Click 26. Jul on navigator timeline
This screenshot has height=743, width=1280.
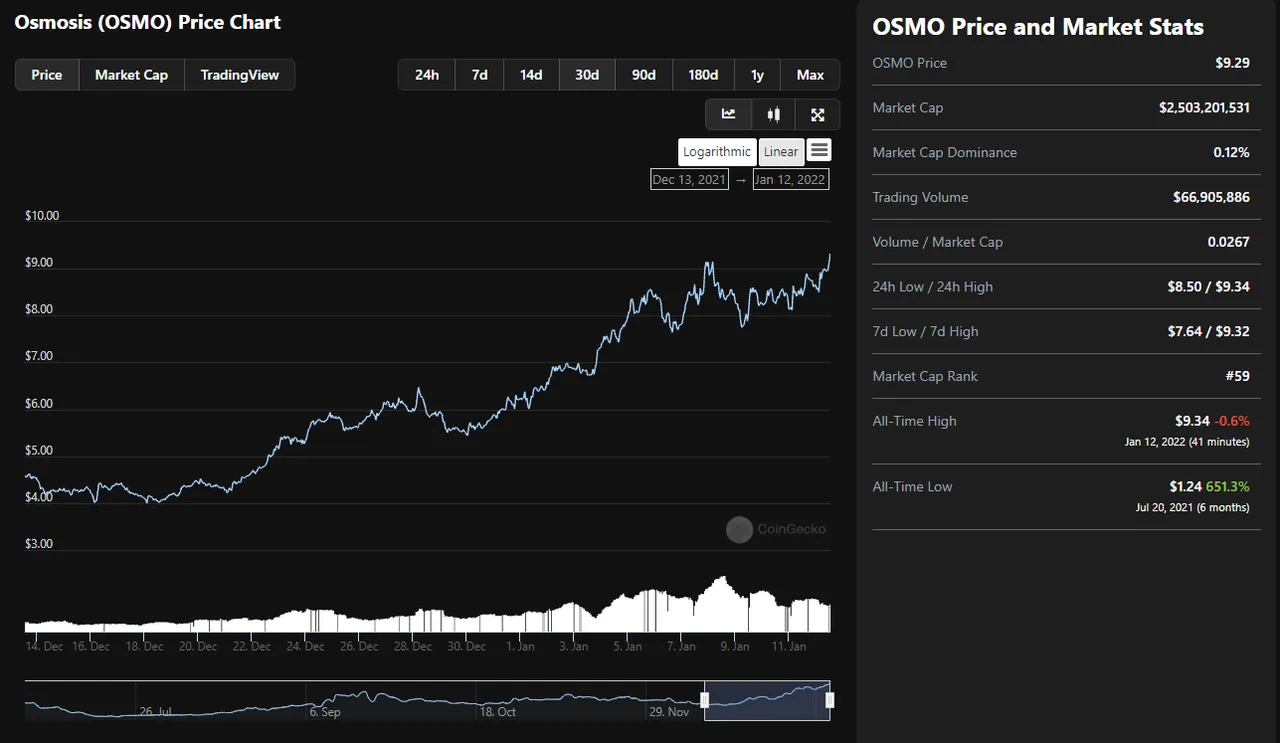[155, 712]
